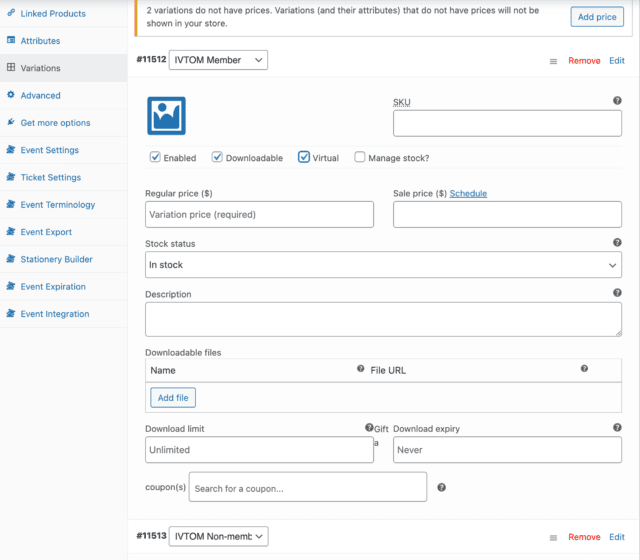
Task: Click the Description help tooltip icon
Action: pos(617,293)
